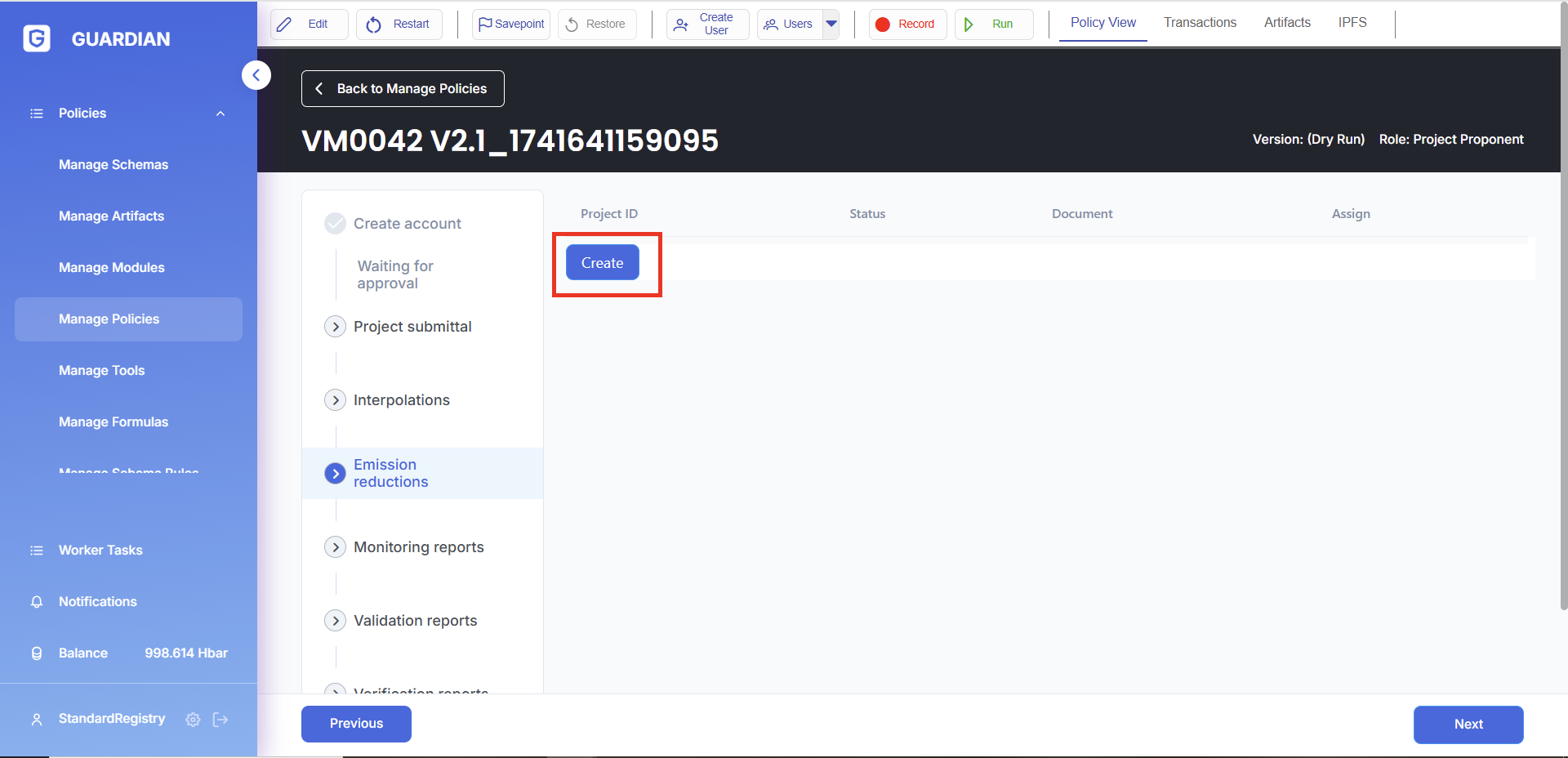The width and height of the screenshot is (1568, 758).
Task: Click the settings gear next to StandardRegistry
Action: (193, 720)
